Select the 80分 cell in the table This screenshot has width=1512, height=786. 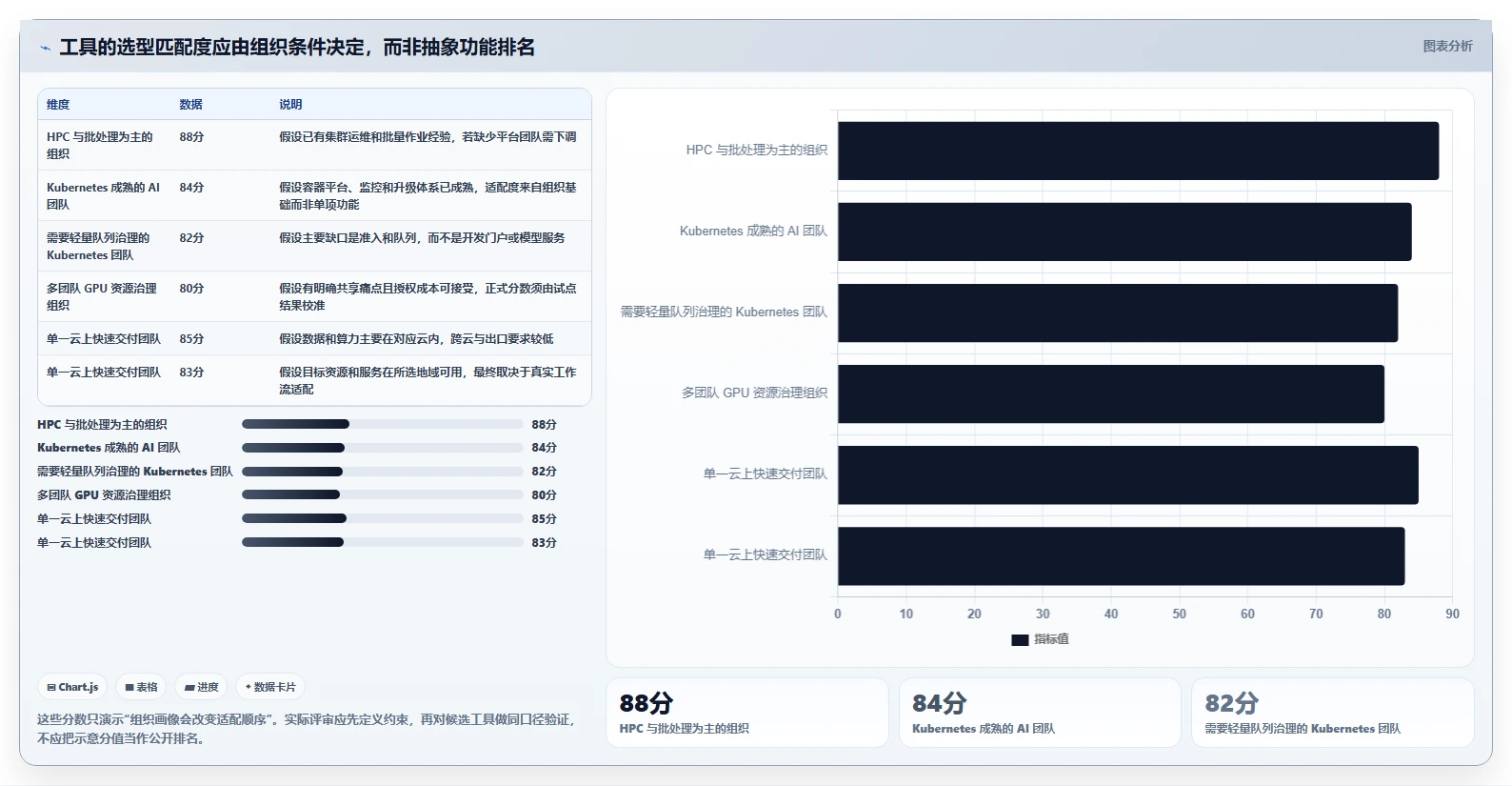click(x=191, y=289)
